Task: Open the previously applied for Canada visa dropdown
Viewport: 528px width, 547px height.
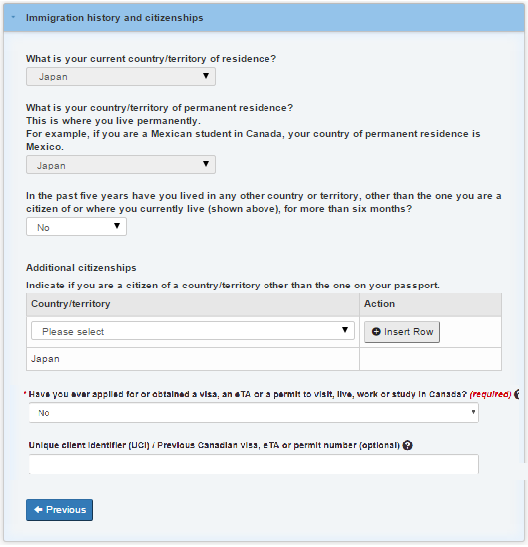Action: 254,413
